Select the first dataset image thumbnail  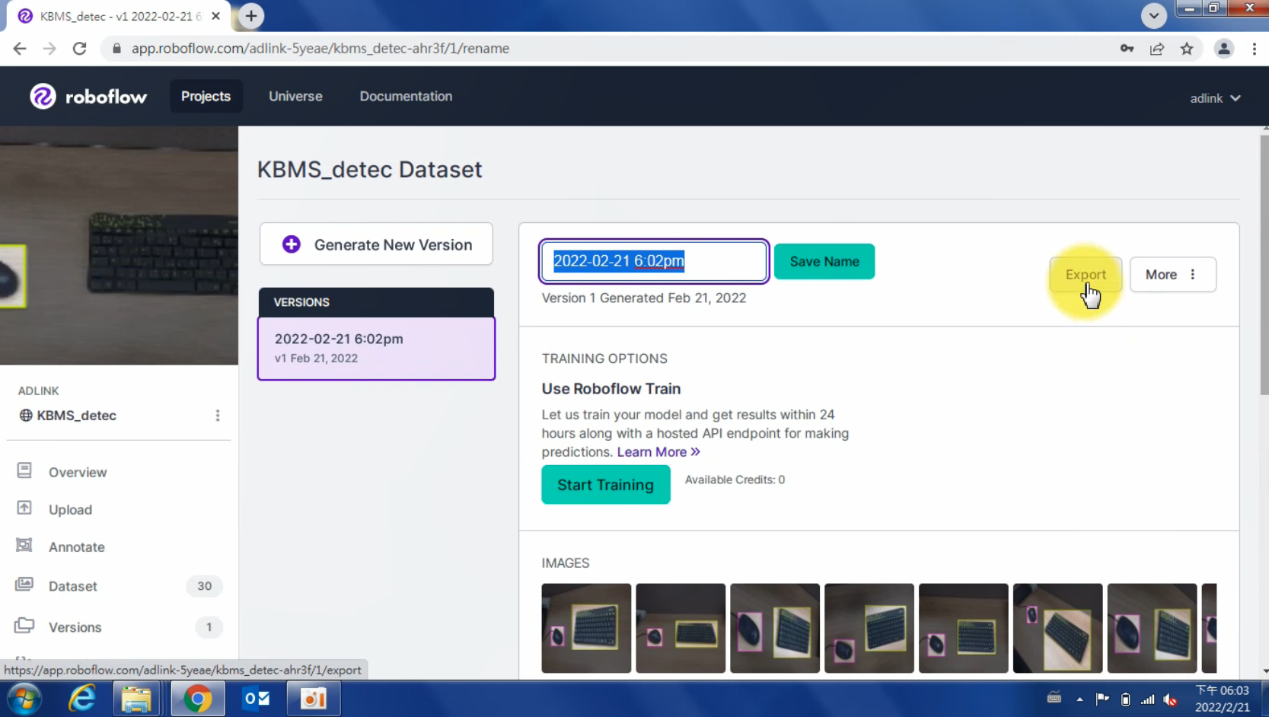tap(586, 628)
